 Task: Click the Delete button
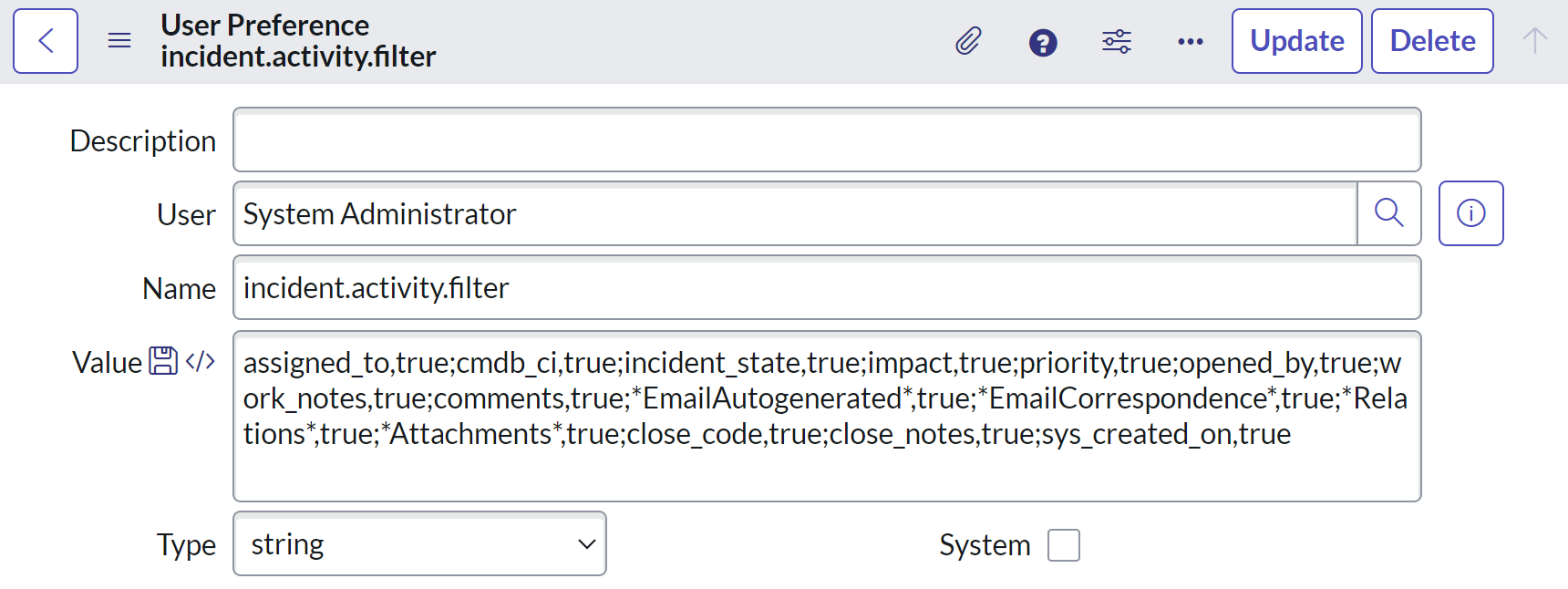1432,41
